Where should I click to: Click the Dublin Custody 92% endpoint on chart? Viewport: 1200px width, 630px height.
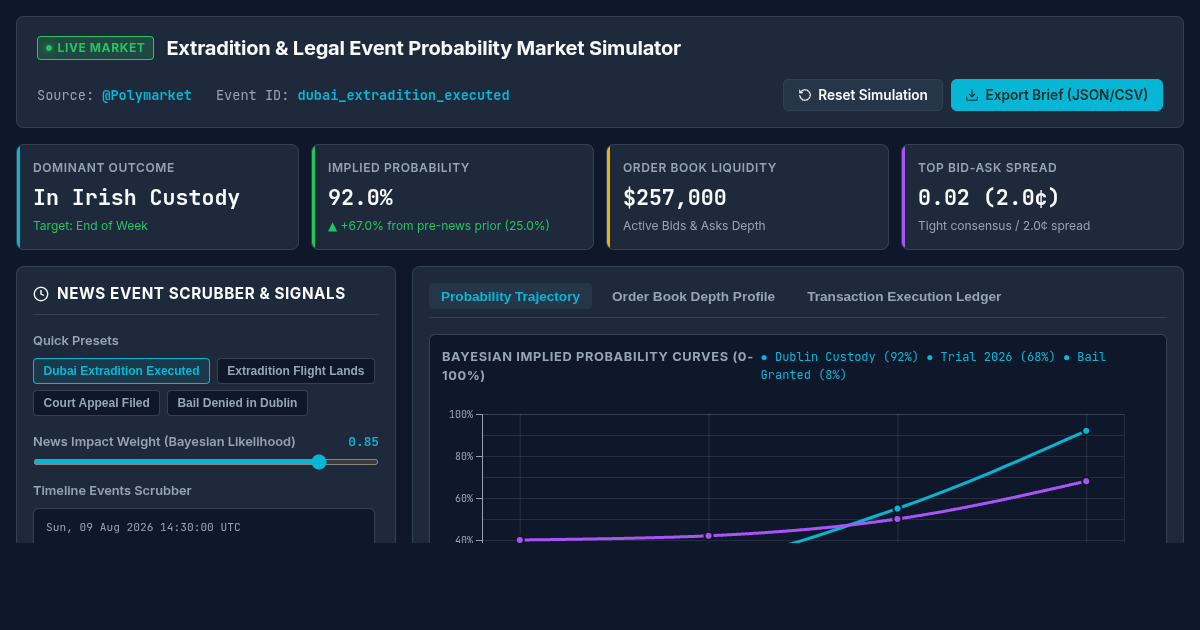pyautogui.click(x=1086, y=431)
